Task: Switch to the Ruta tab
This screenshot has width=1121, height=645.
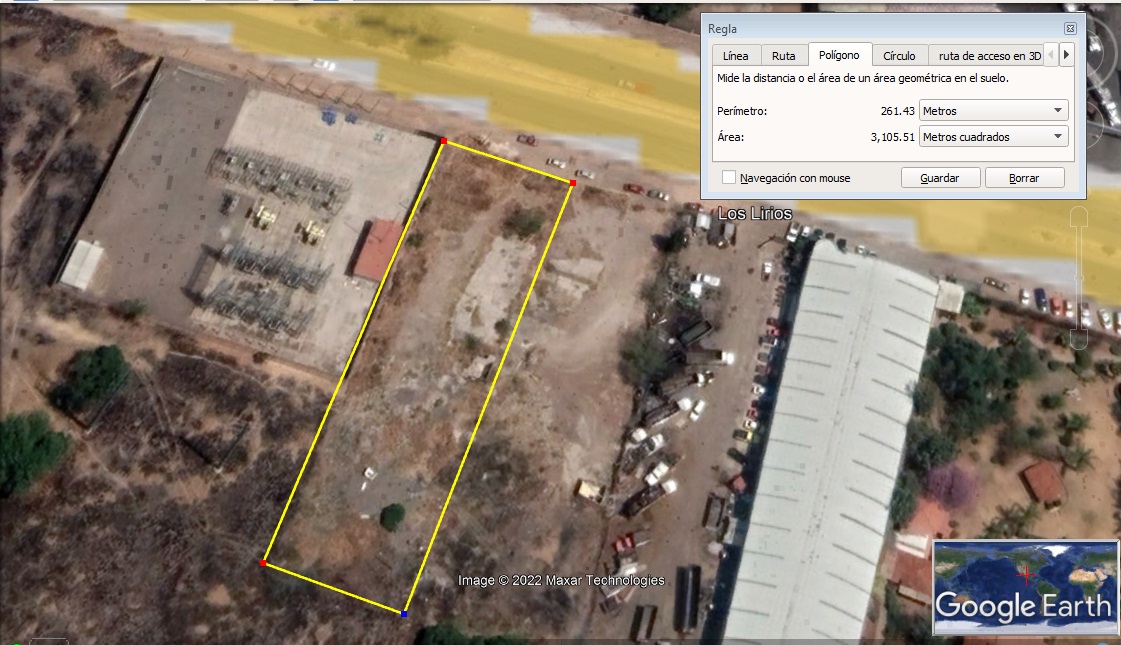Action: click(784, 56)
